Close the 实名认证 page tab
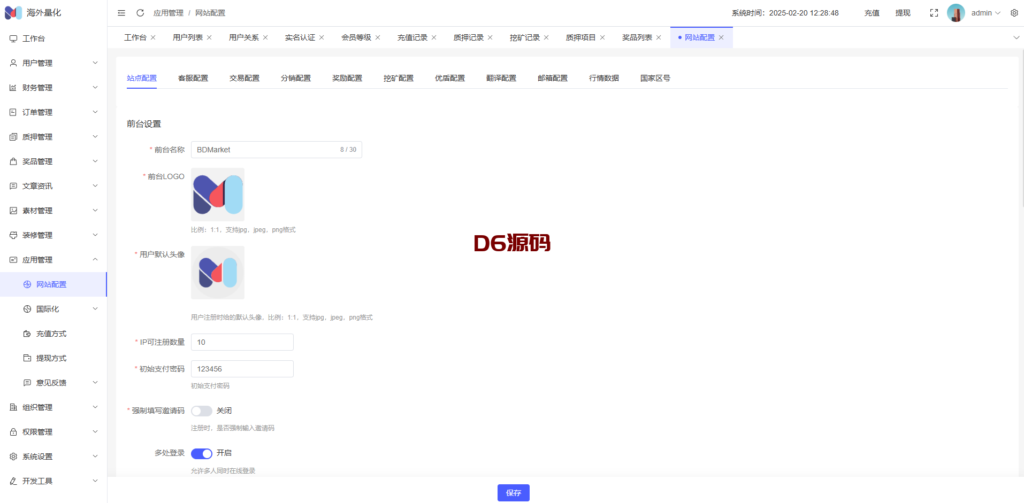Screen dimensions: 1024x503 pyautogui.click(x=321, y=38)
